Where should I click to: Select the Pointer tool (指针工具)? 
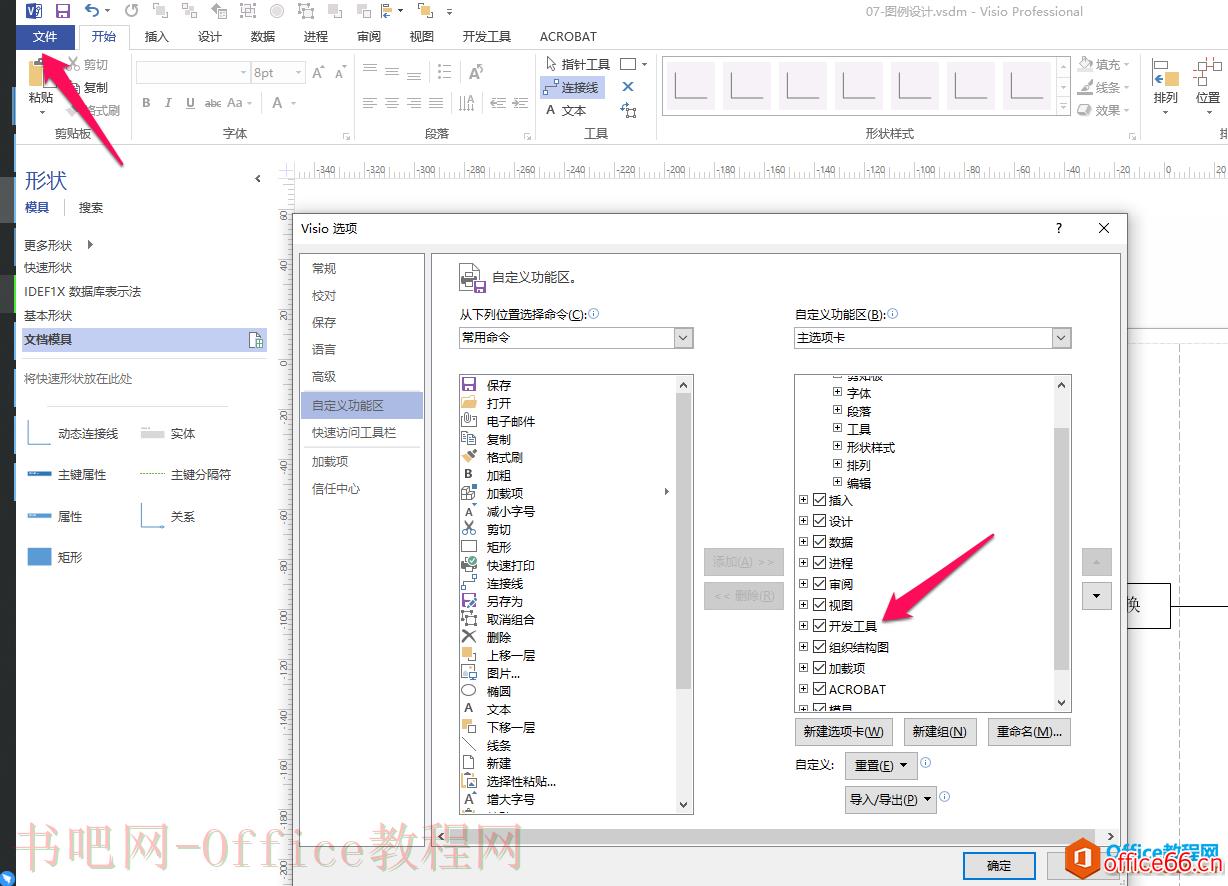coord(576,64)
